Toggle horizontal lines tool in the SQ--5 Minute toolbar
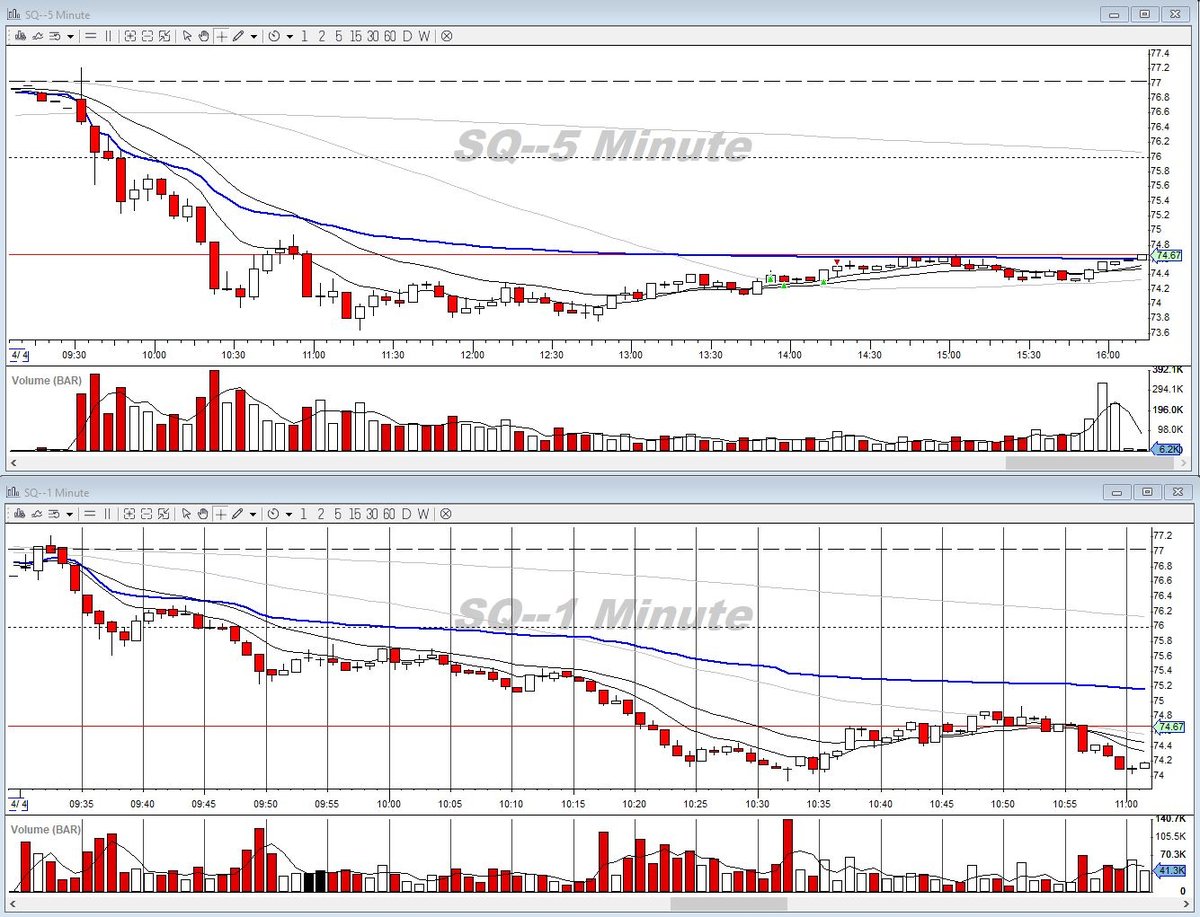The height and width of the screenshot is (917, 1200). click(x=90, y=35)
